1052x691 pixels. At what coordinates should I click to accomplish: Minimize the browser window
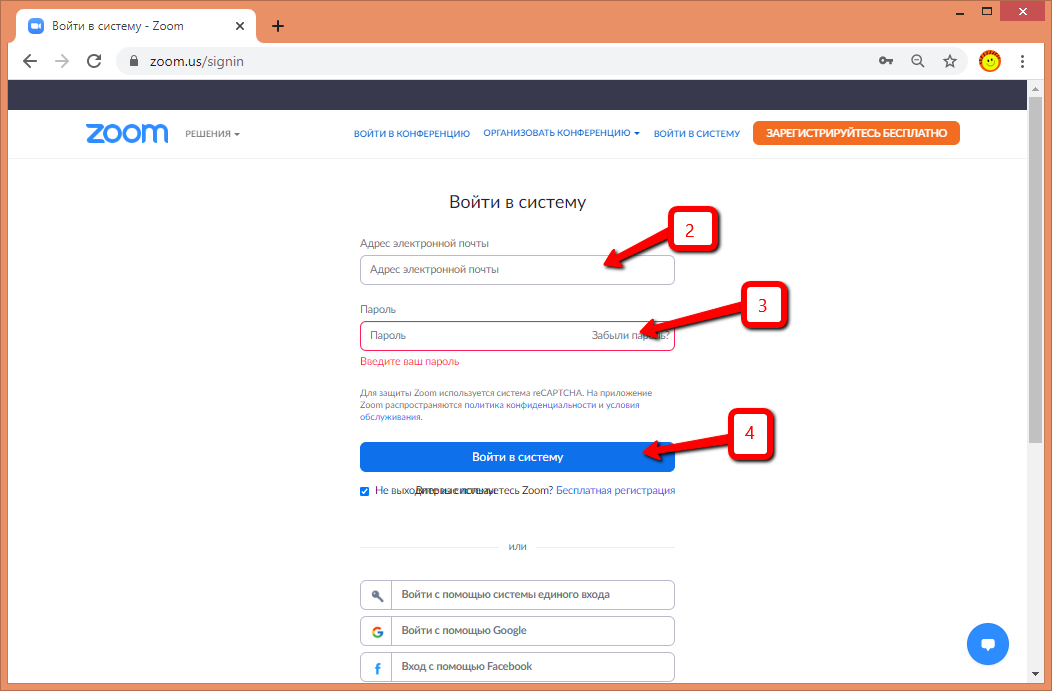pyautogui.click(x=960, y=11)
